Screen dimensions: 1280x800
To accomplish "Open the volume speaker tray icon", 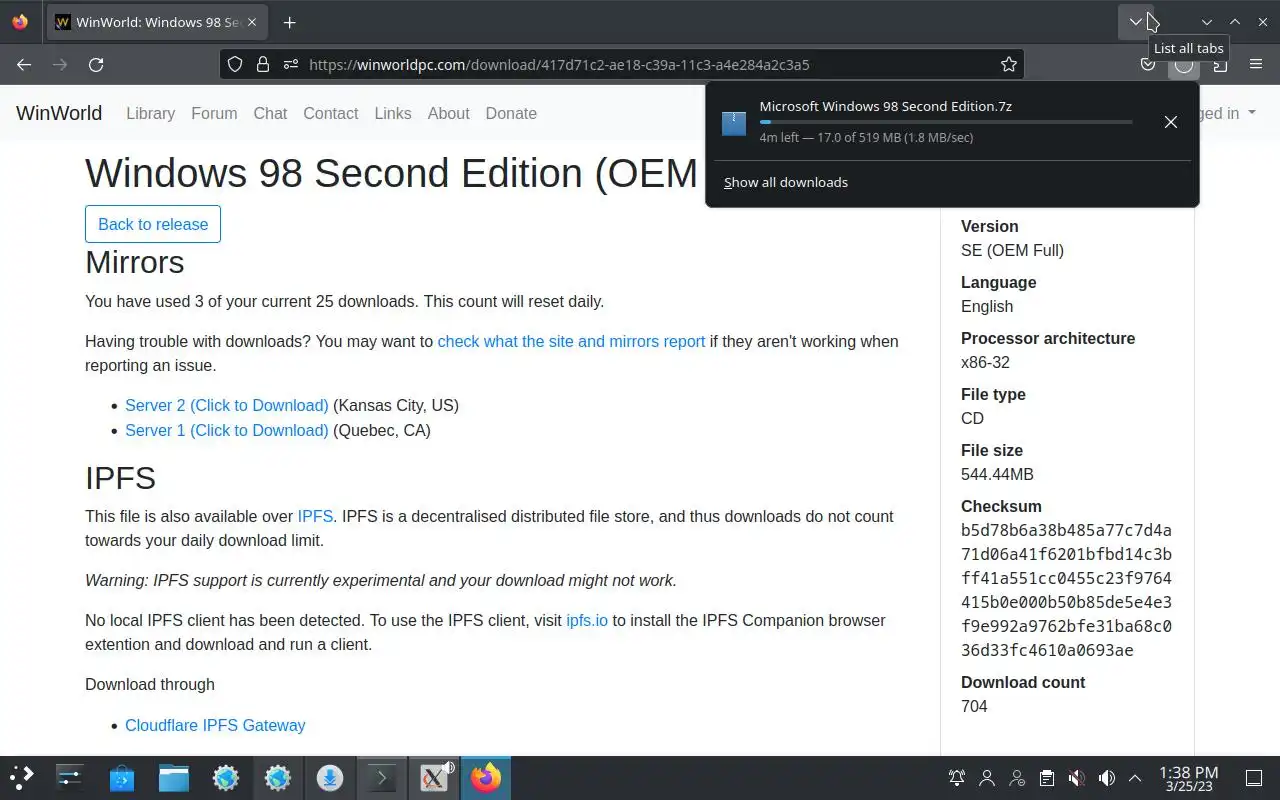I will tap(1106, 778).
